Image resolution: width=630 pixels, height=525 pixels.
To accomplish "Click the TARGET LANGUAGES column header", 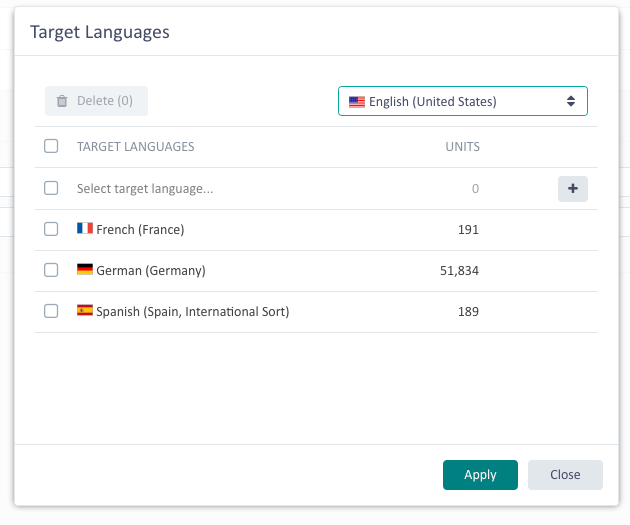I will [135, 147].
